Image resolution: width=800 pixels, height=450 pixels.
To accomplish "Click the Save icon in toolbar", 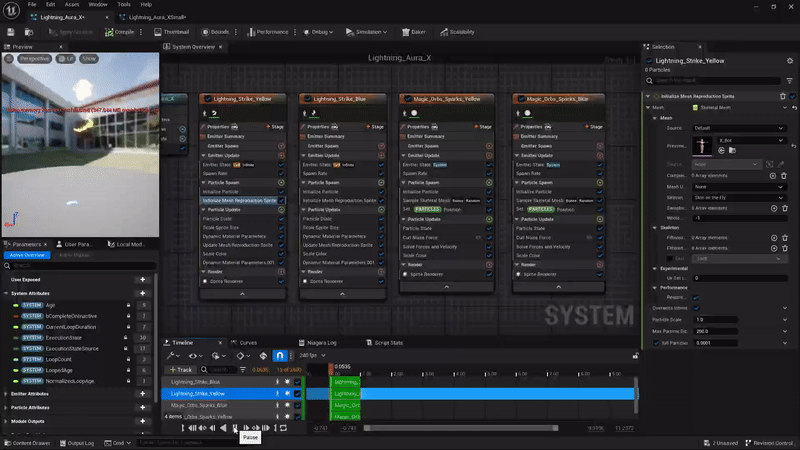I will pyautogui.click(x=9, y=32).
